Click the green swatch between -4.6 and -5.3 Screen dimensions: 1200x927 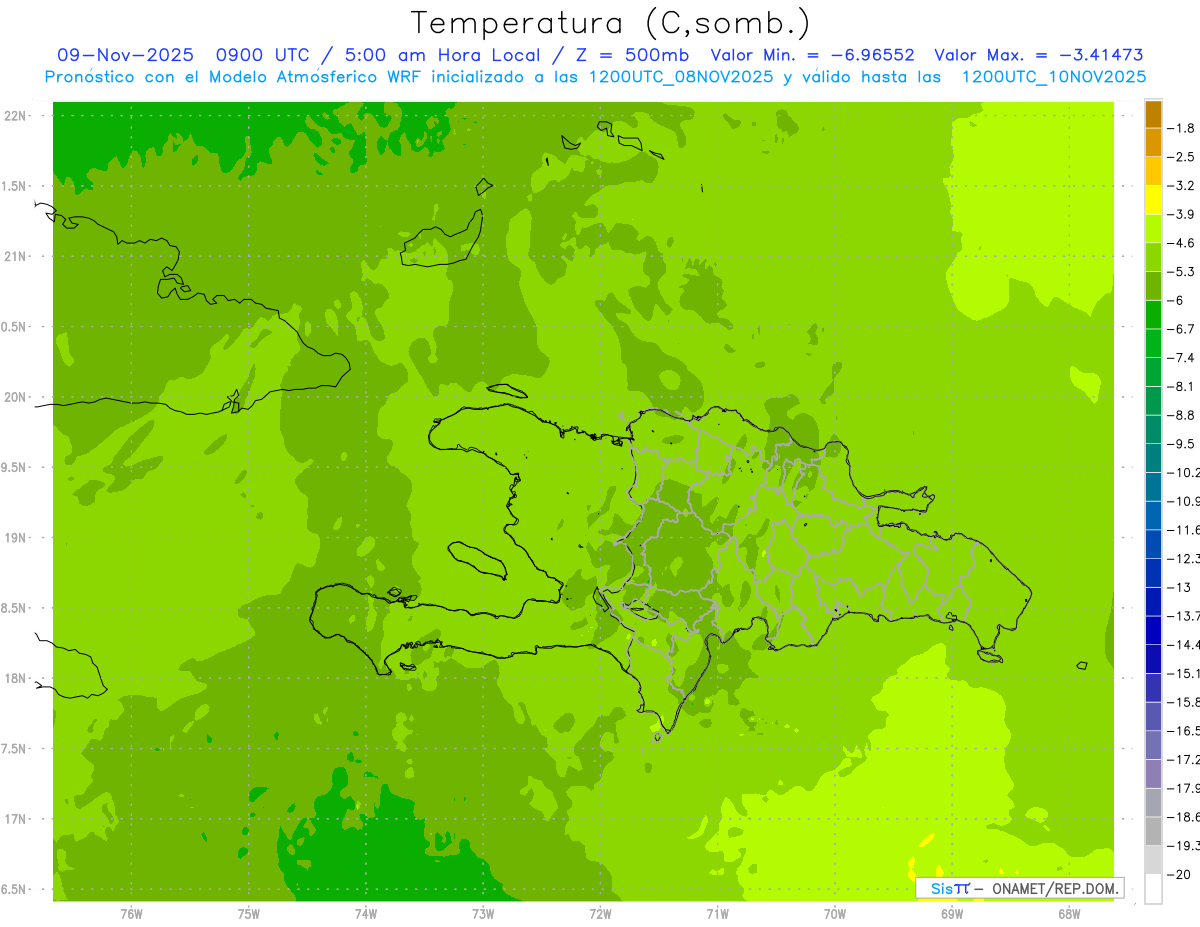click(1153, 257)
